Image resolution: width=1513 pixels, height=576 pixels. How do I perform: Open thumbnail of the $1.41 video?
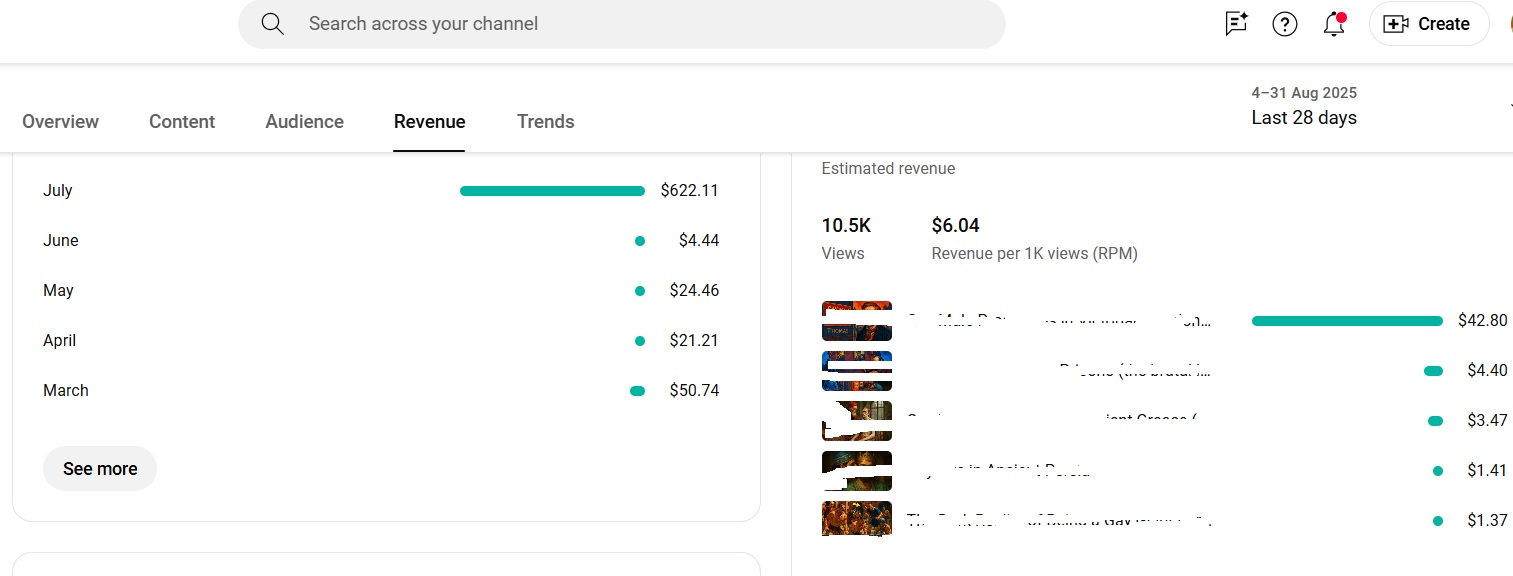pyautogui.click(x=856, y=471)
